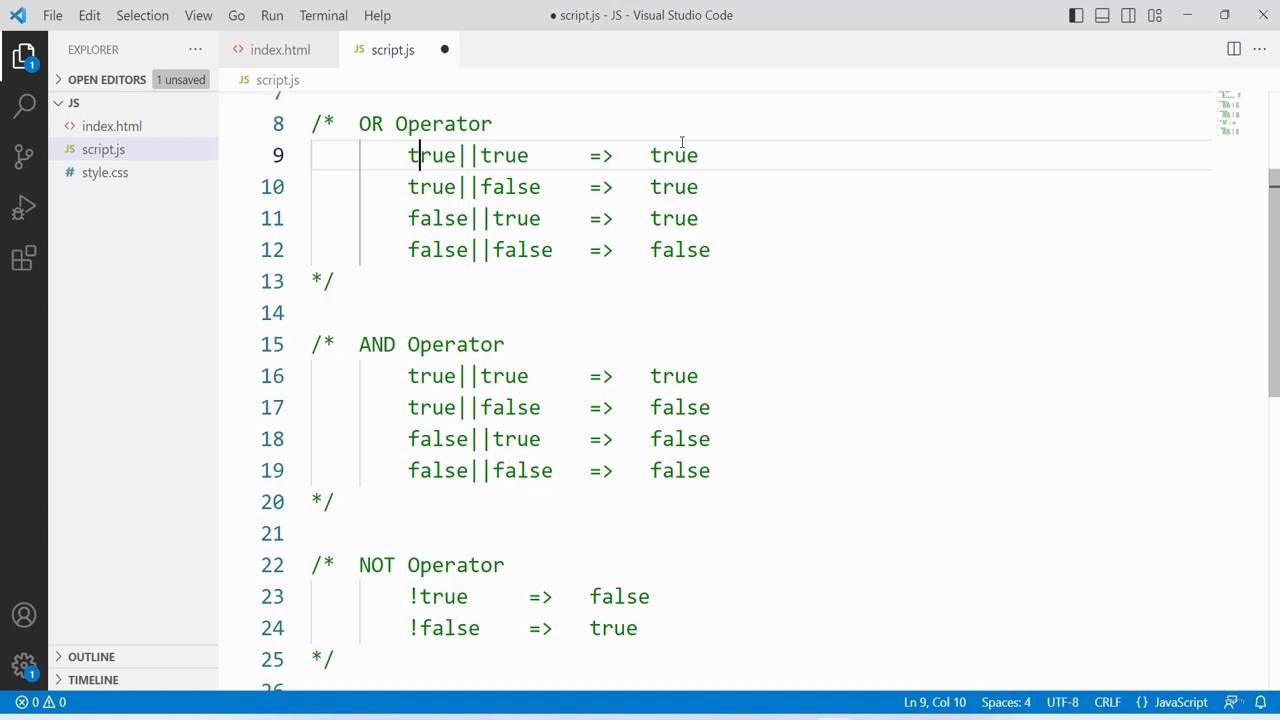Open the Help menu
This screenshot has width=1280, height=720.
[x=377, y=15]
